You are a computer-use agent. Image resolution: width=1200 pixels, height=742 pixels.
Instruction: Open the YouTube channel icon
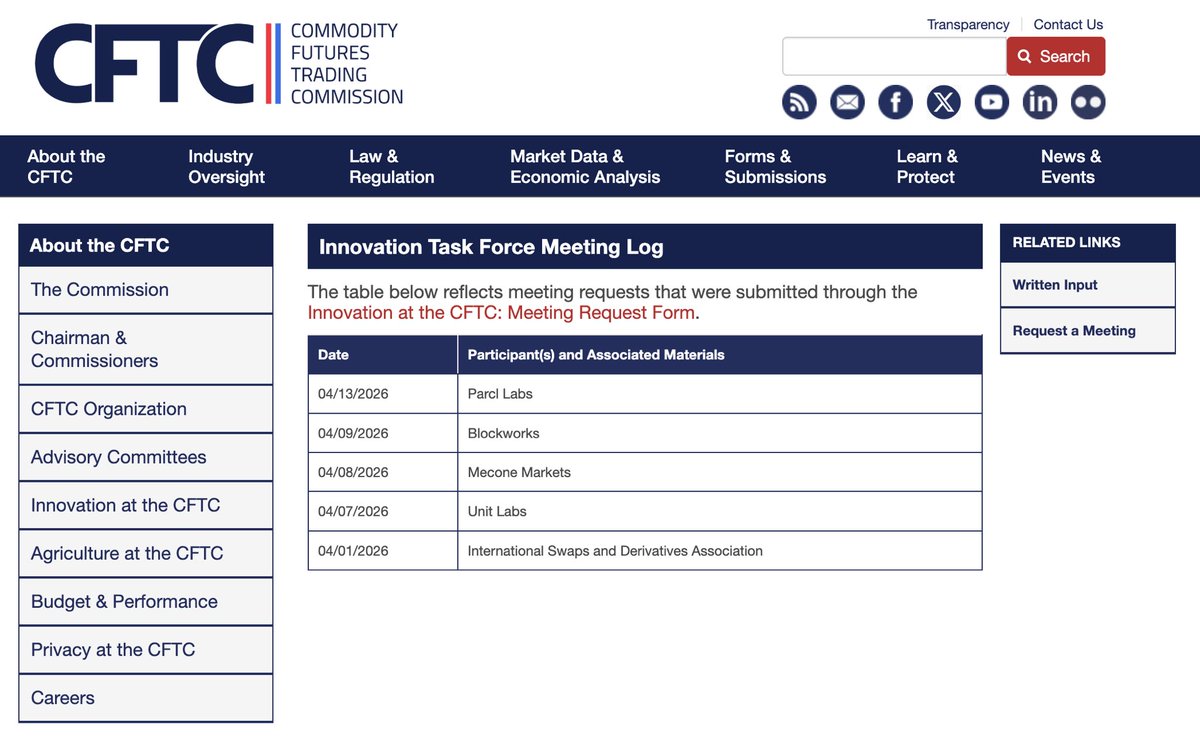(x=991, y=102)
